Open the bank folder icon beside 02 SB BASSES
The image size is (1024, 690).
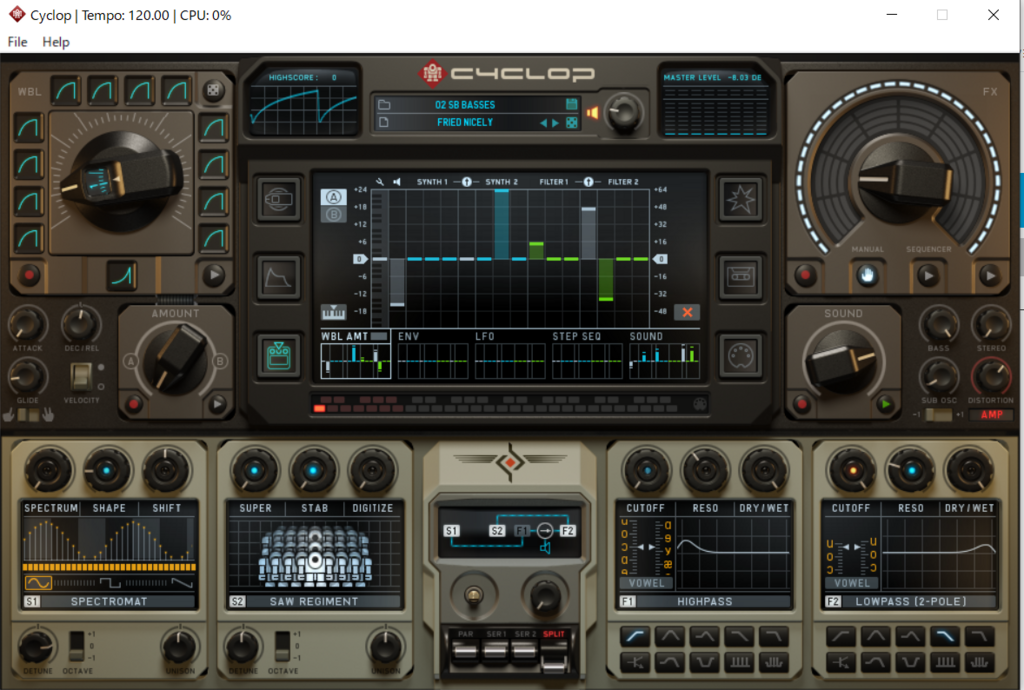coord(384,104)
